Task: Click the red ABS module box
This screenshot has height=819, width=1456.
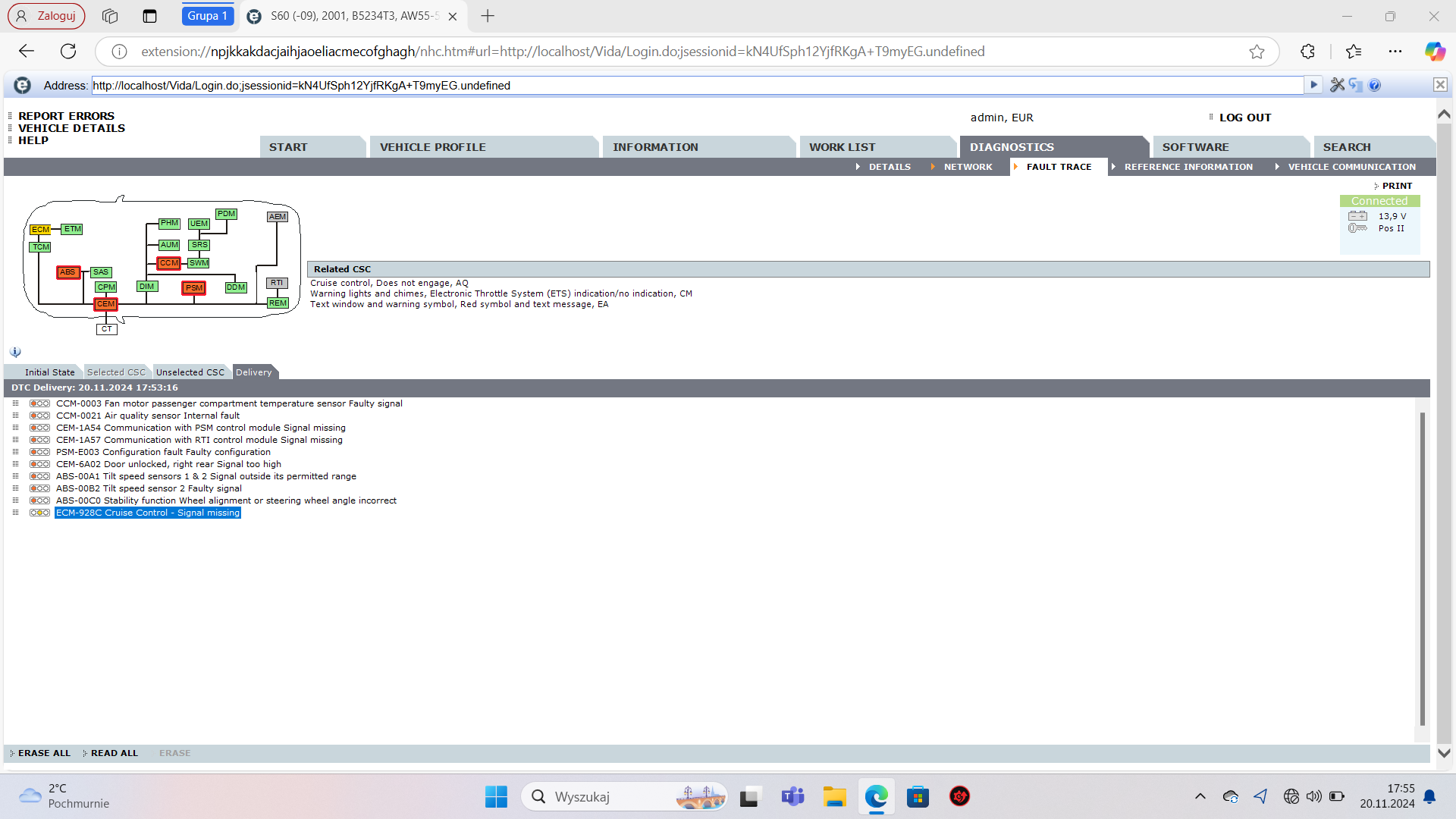Action: (68, 272)
